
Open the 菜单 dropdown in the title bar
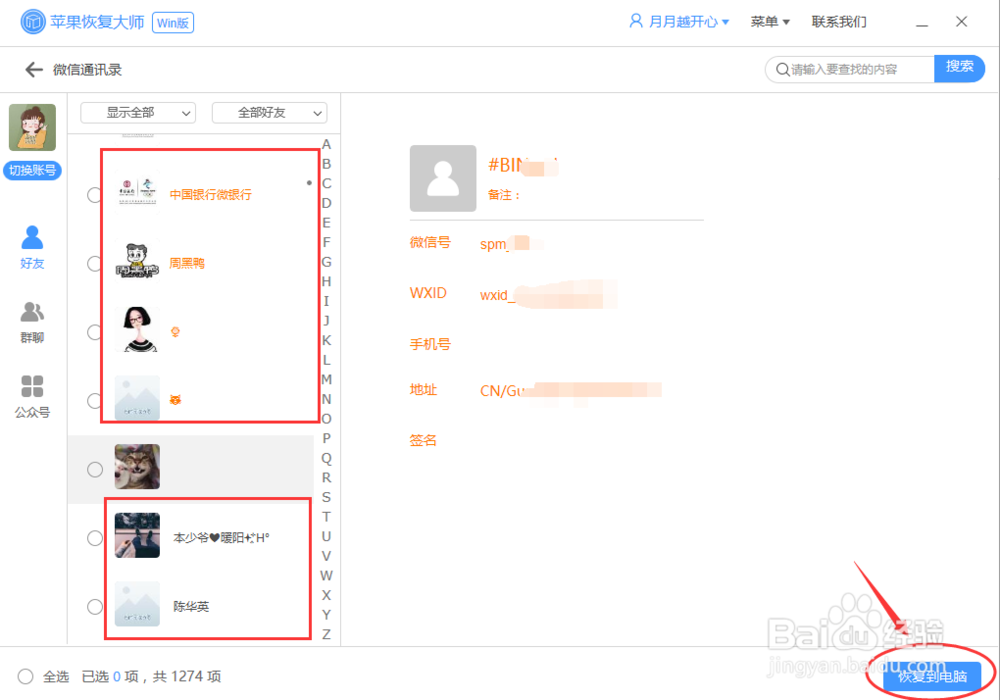(x=769, y=20)
